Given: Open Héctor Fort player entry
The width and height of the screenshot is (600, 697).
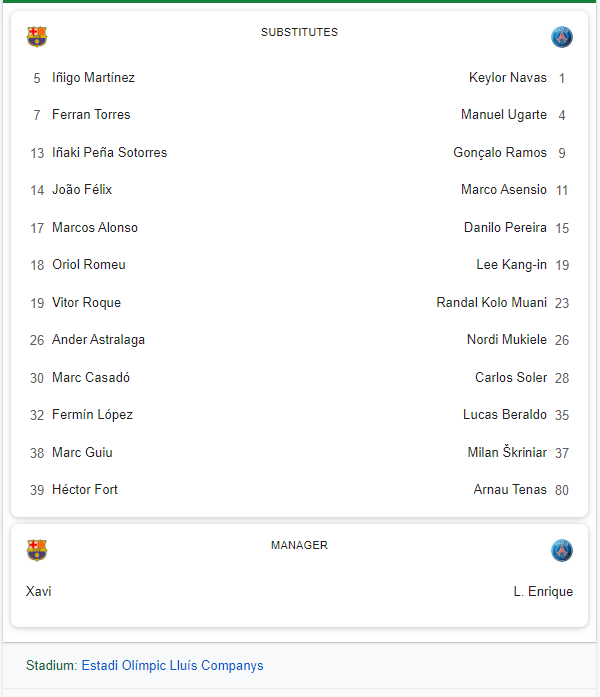Looking at the screenshot, I should pos(85,490).
